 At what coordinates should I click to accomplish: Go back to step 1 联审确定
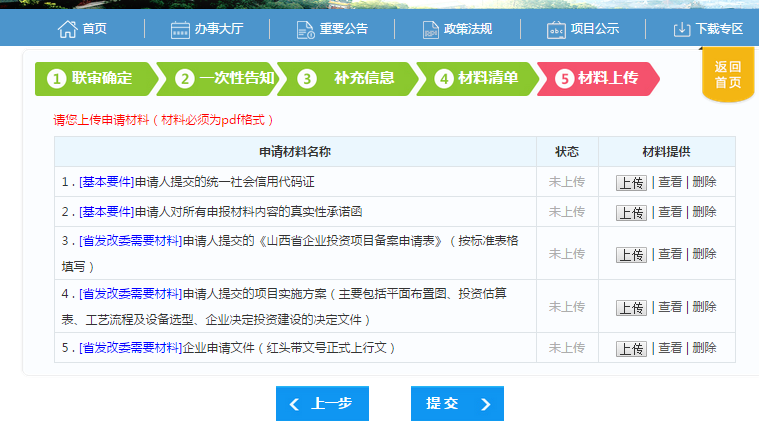(94, 78)
